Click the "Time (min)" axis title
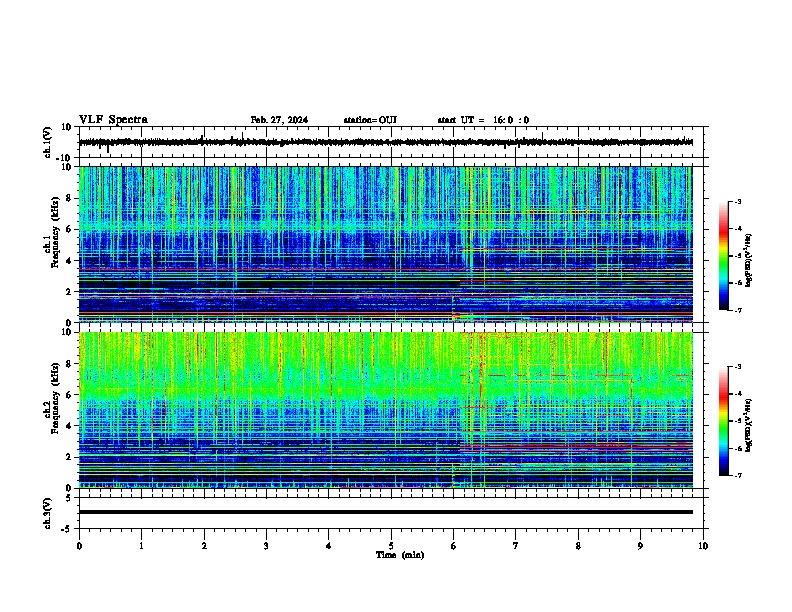This screenshot has width=792, height=612. [400, 555]
